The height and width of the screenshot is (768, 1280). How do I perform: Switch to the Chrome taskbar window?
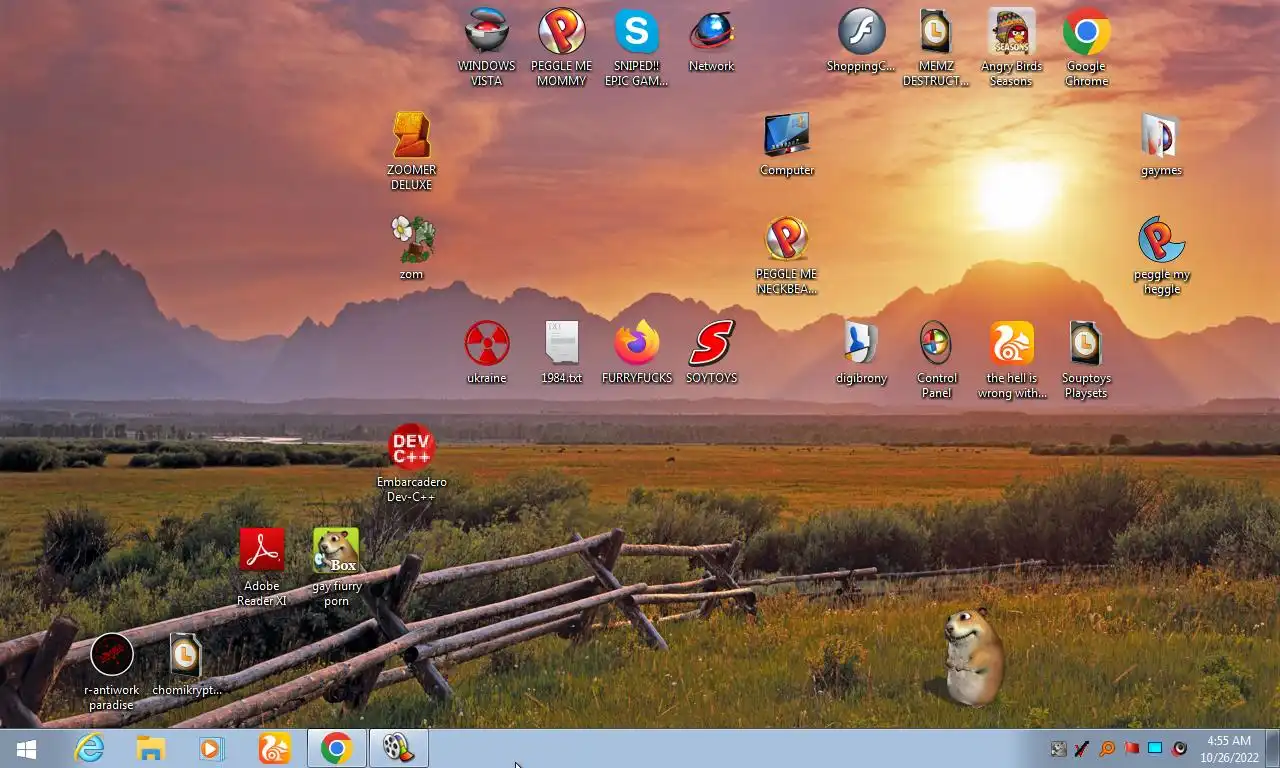click(x=336, y=748)
